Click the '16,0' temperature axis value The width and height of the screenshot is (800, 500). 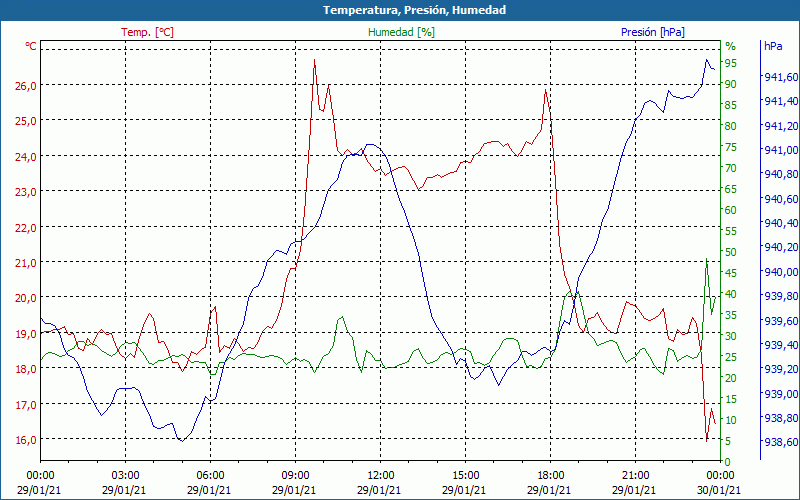tap(26, 440)
